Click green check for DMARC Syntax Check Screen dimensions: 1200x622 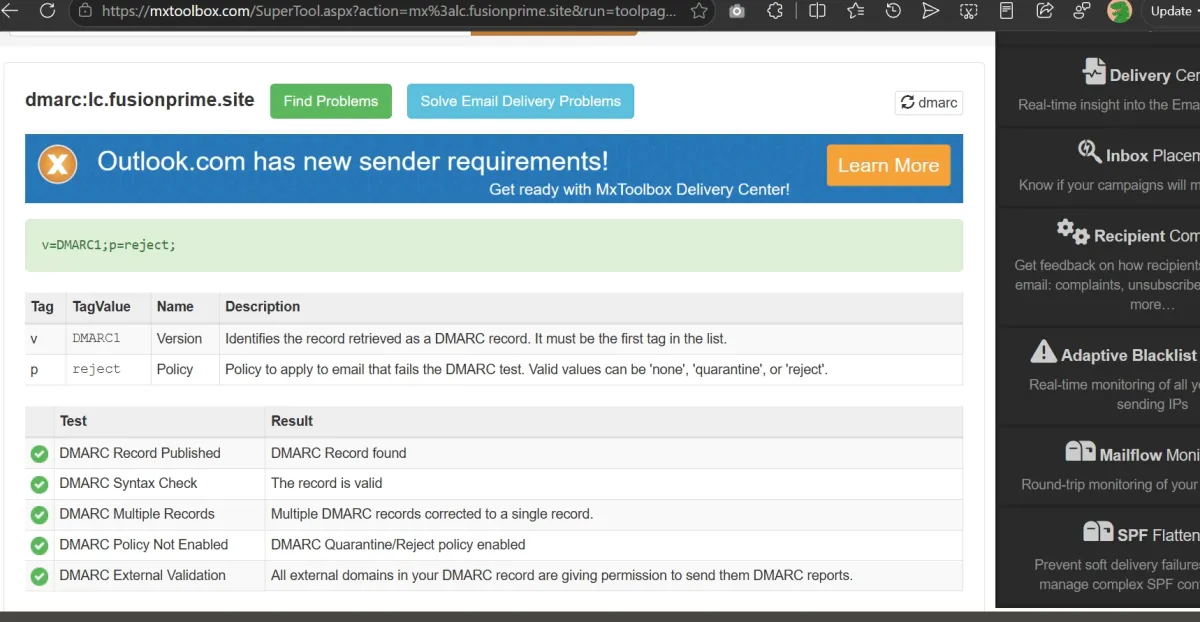[39, 484]
